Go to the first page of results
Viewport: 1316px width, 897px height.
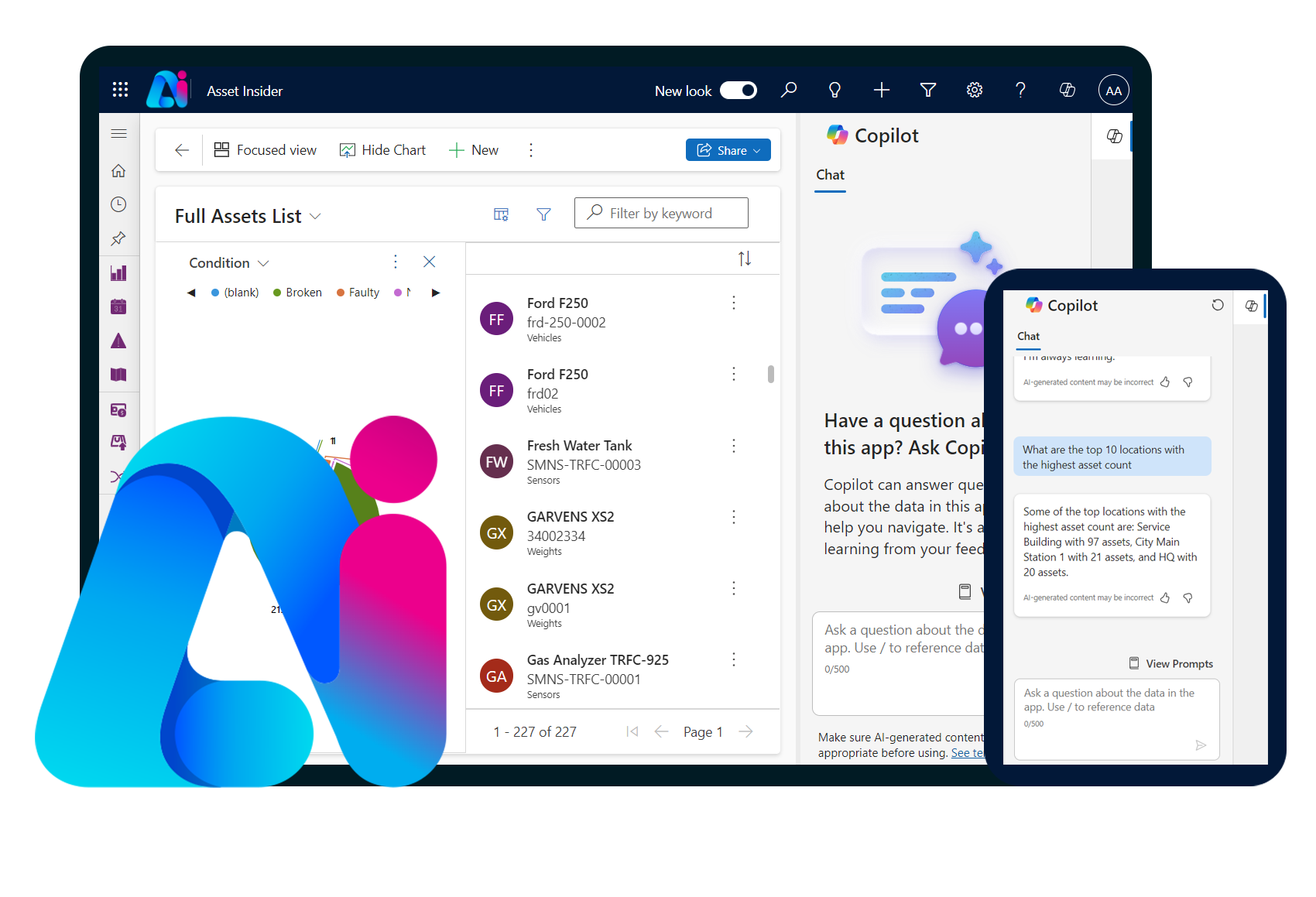pyautogui.click(x=632, y=731)
